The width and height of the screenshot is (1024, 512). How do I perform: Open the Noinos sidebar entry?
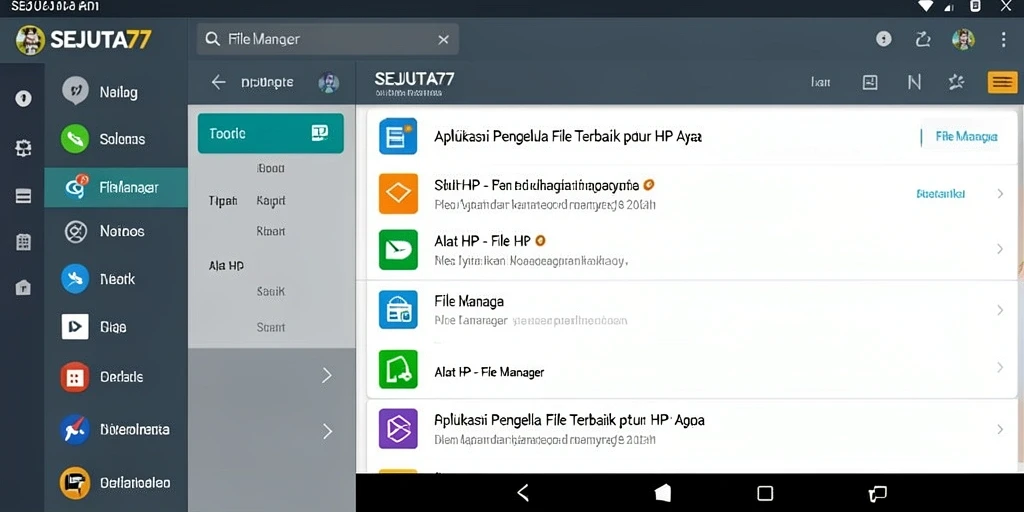(116, 231)
